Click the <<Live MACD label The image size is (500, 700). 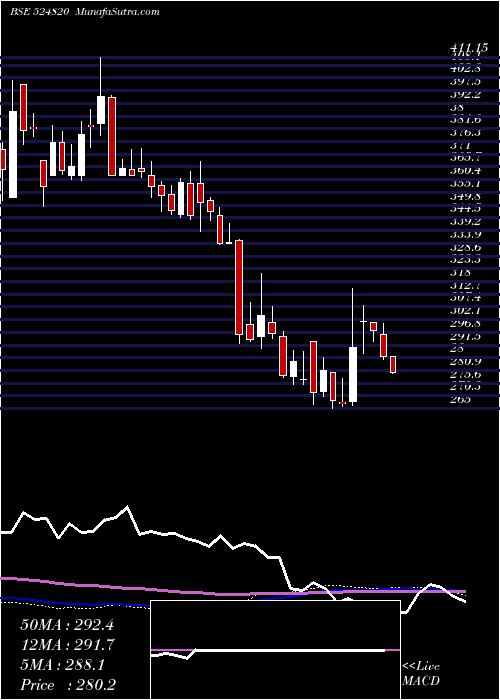pyautogui.click(x=421, y=674)
